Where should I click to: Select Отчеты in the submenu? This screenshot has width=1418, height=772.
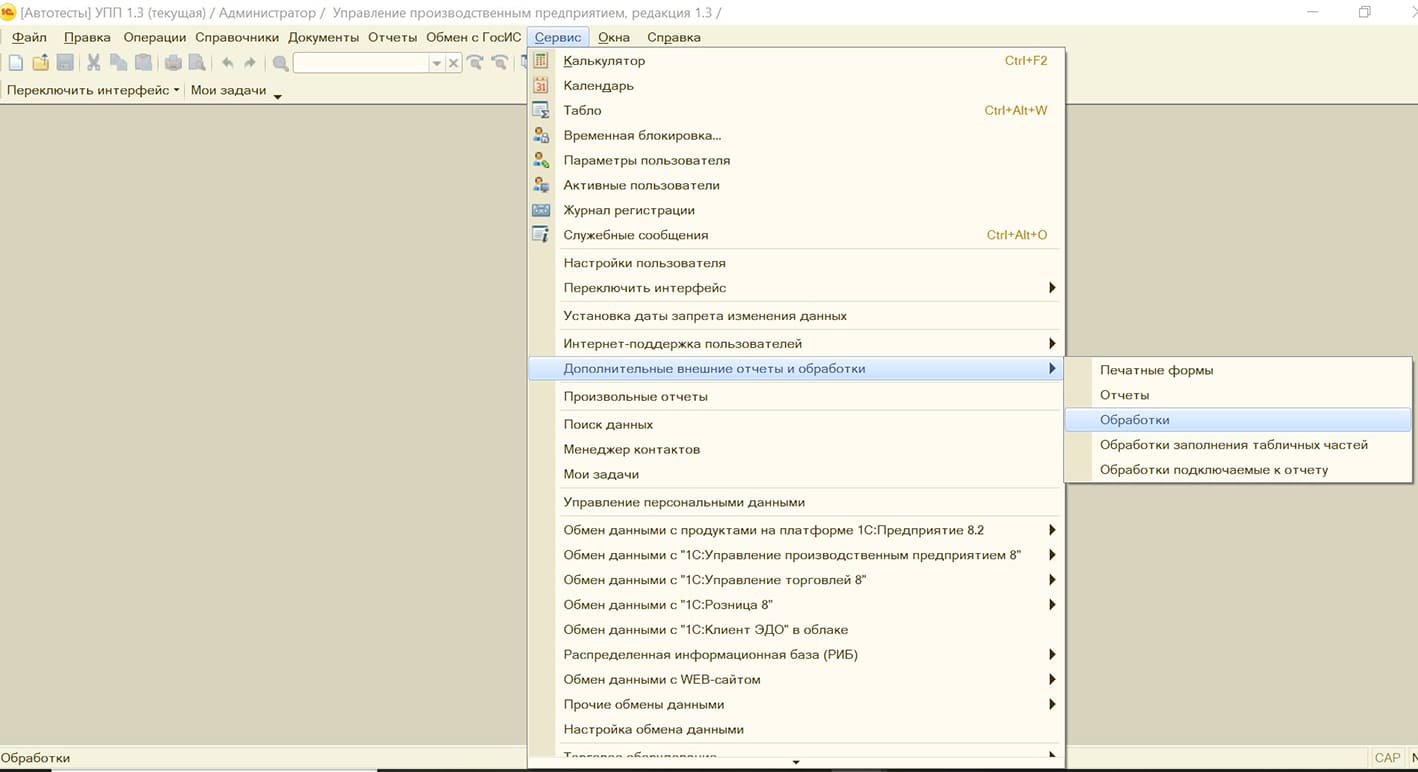(x=1238, y=395)
